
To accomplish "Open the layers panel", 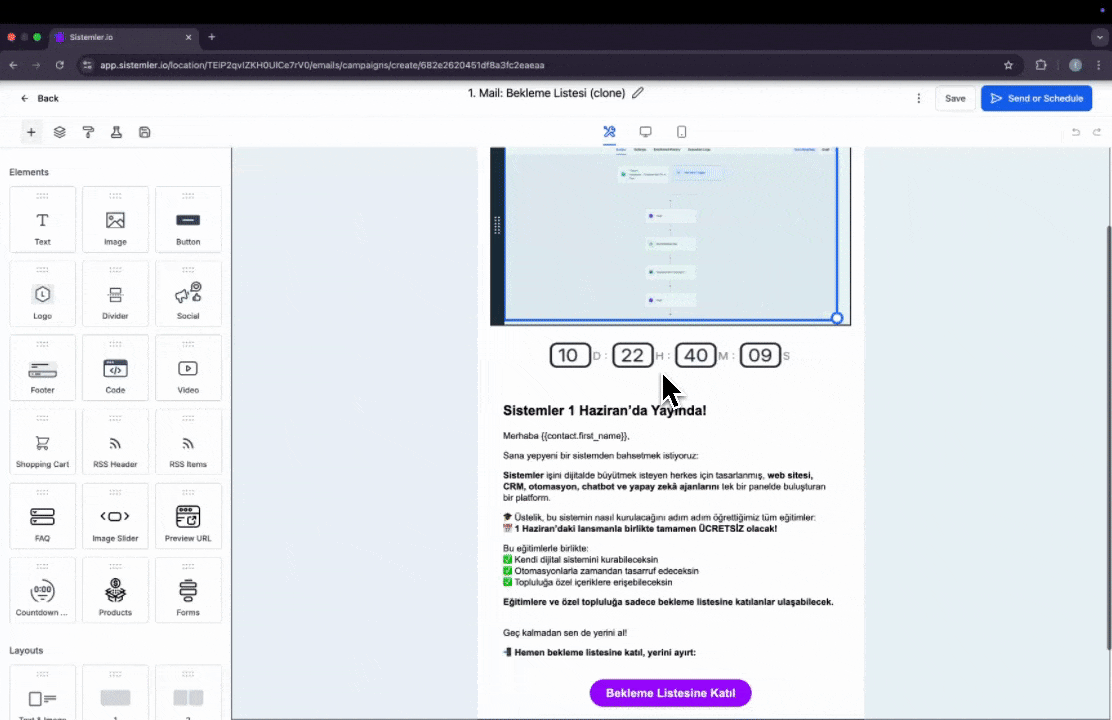I will [60, 132].
